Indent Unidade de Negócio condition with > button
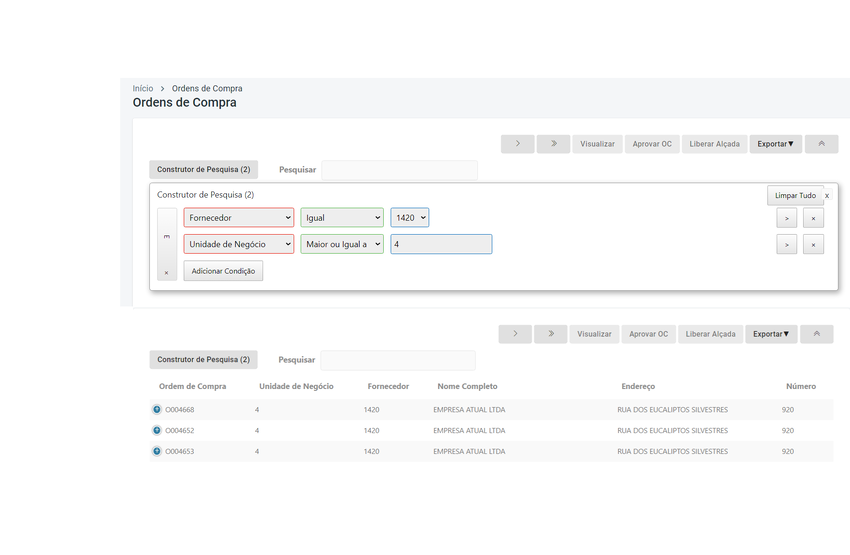The image size is (850, 555). click(787, 245)
